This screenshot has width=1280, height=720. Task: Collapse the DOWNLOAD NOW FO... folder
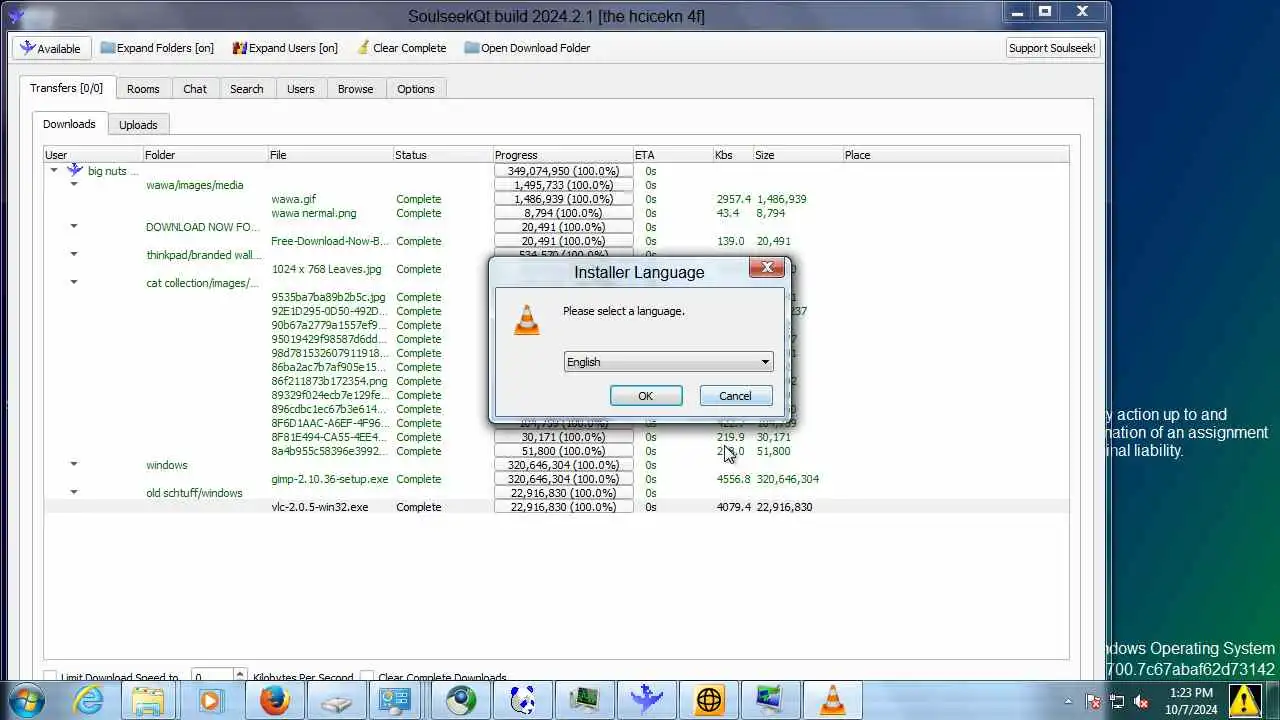point(74,227)
